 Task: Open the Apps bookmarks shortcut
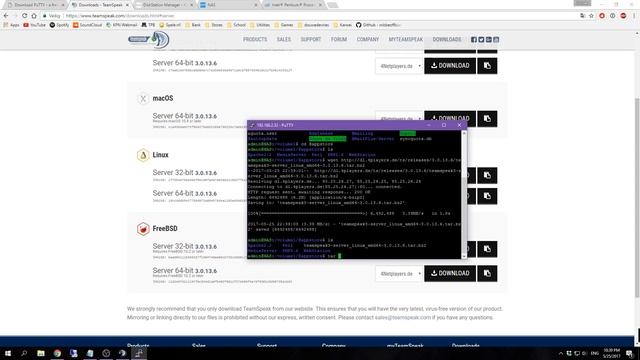pyautogui.click(x=11, y=25)
